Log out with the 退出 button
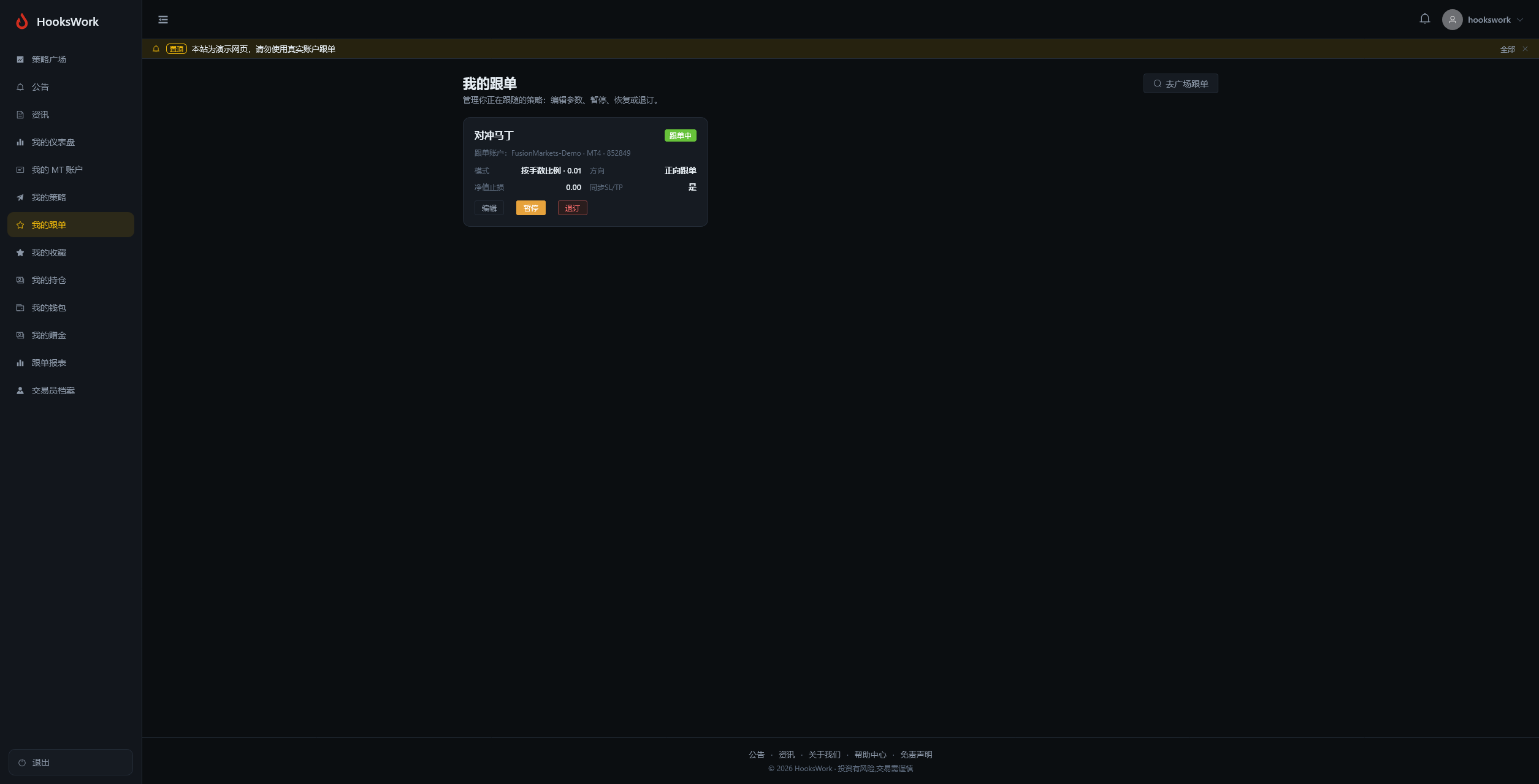Screen dimensions: 1539x784 click(x=71, y=763)
